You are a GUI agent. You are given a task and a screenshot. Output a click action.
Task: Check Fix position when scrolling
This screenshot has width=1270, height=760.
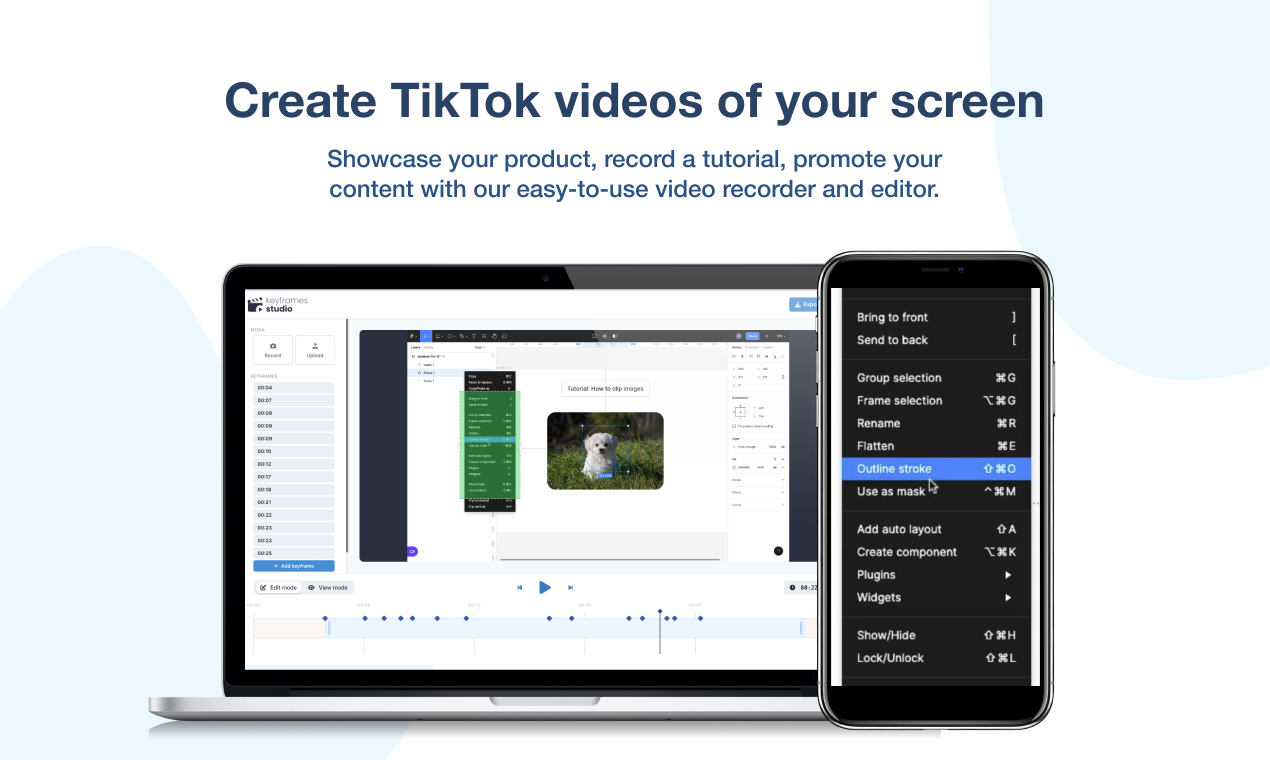(x=734, y=426)
